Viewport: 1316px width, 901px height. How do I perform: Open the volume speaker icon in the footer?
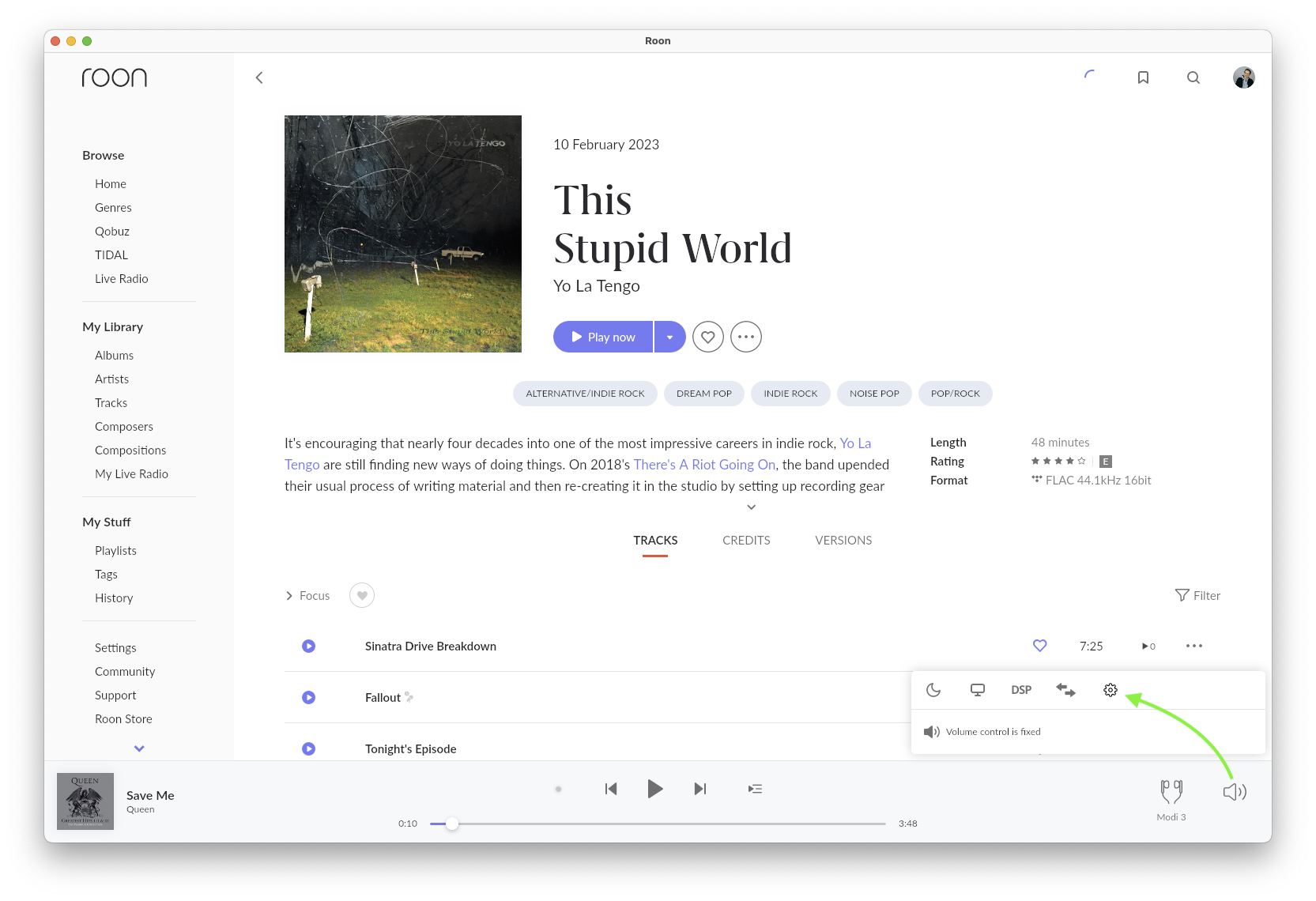click(1235, 792)
